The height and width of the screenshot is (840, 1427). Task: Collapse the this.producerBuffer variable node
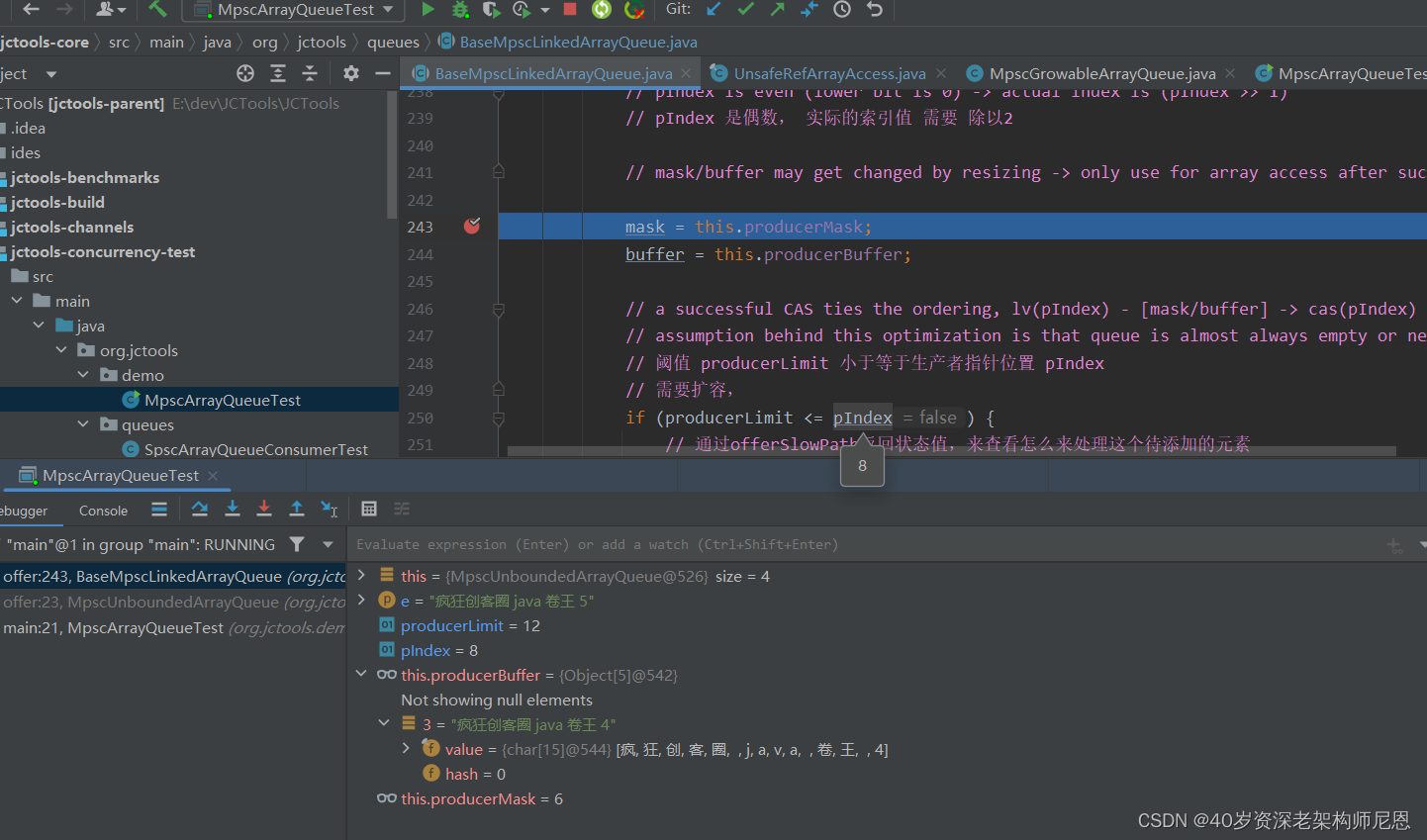coord(362,675)
